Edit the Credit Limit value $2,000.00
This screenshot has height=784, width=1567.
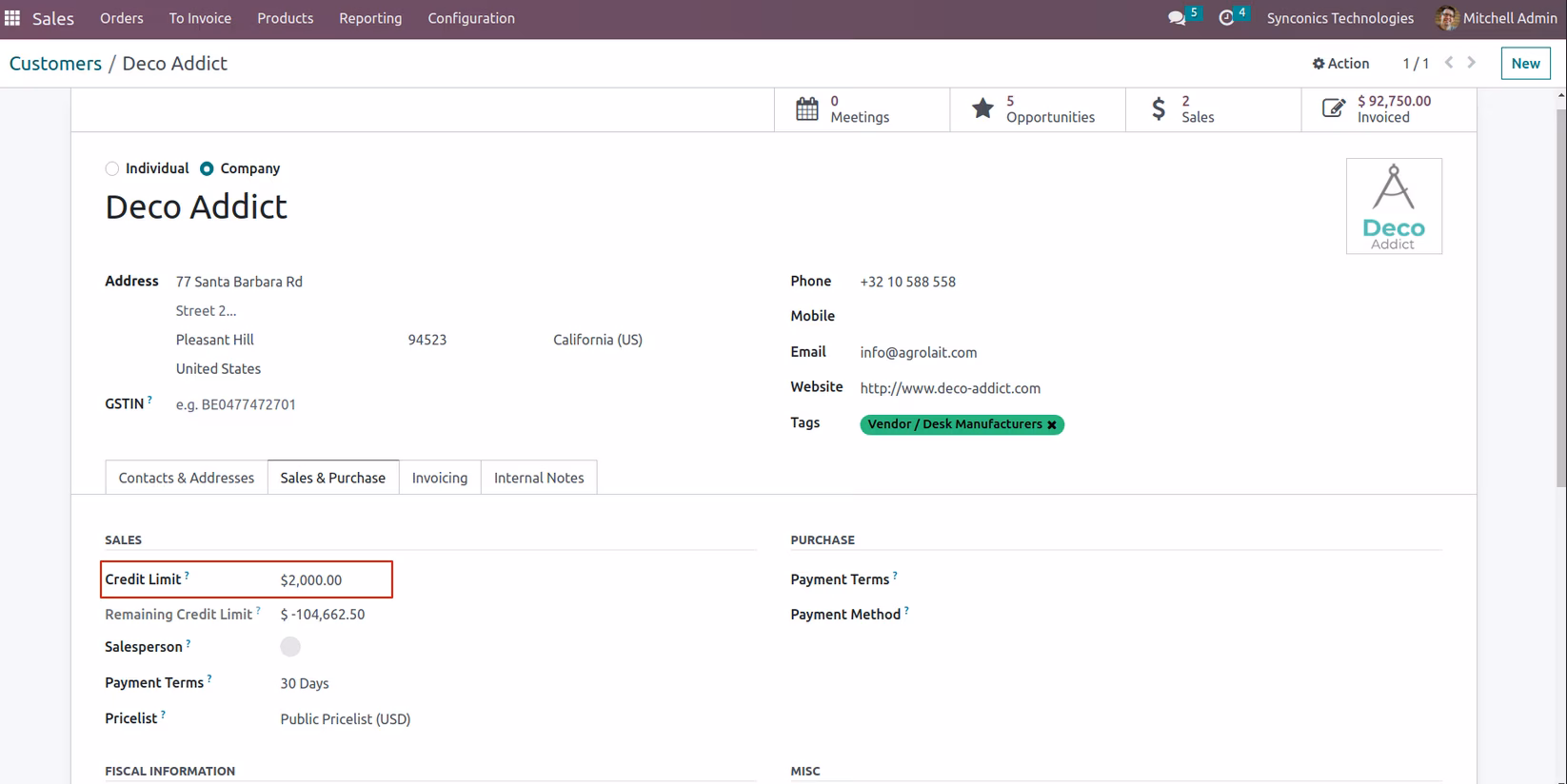(311, 579)
